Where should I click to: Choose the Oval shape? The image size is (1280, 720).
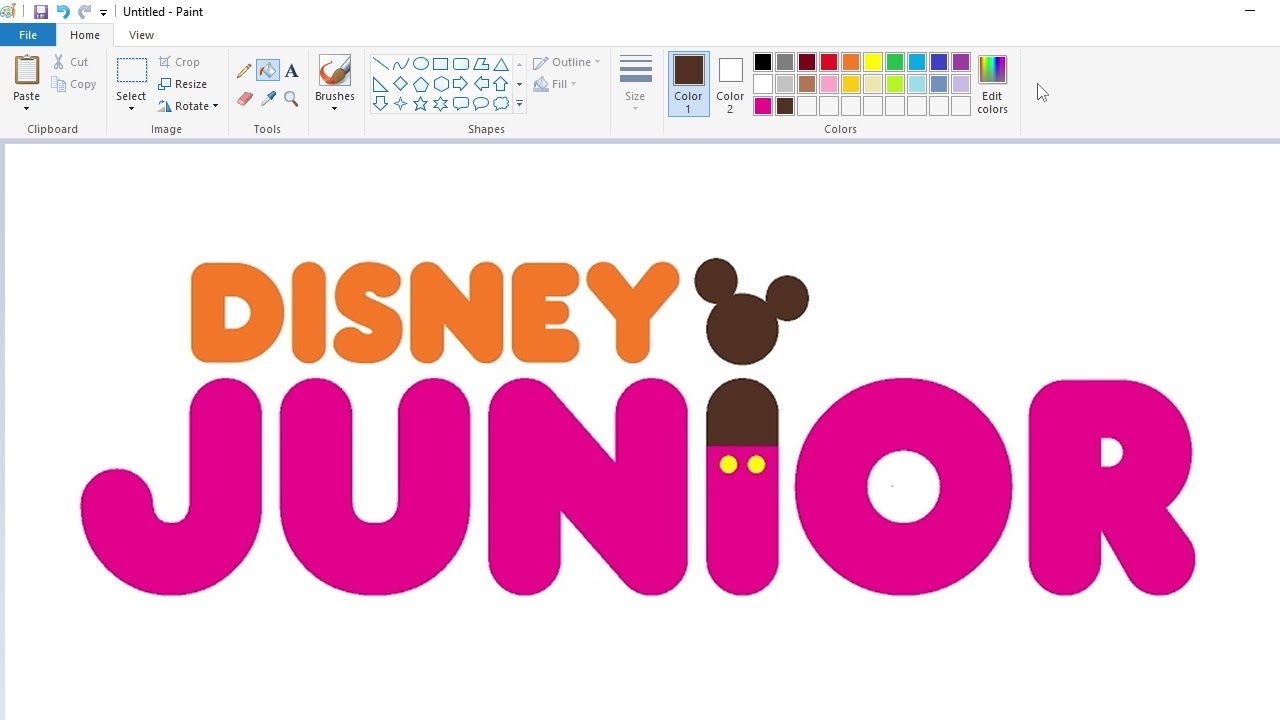tap(420, 64)
